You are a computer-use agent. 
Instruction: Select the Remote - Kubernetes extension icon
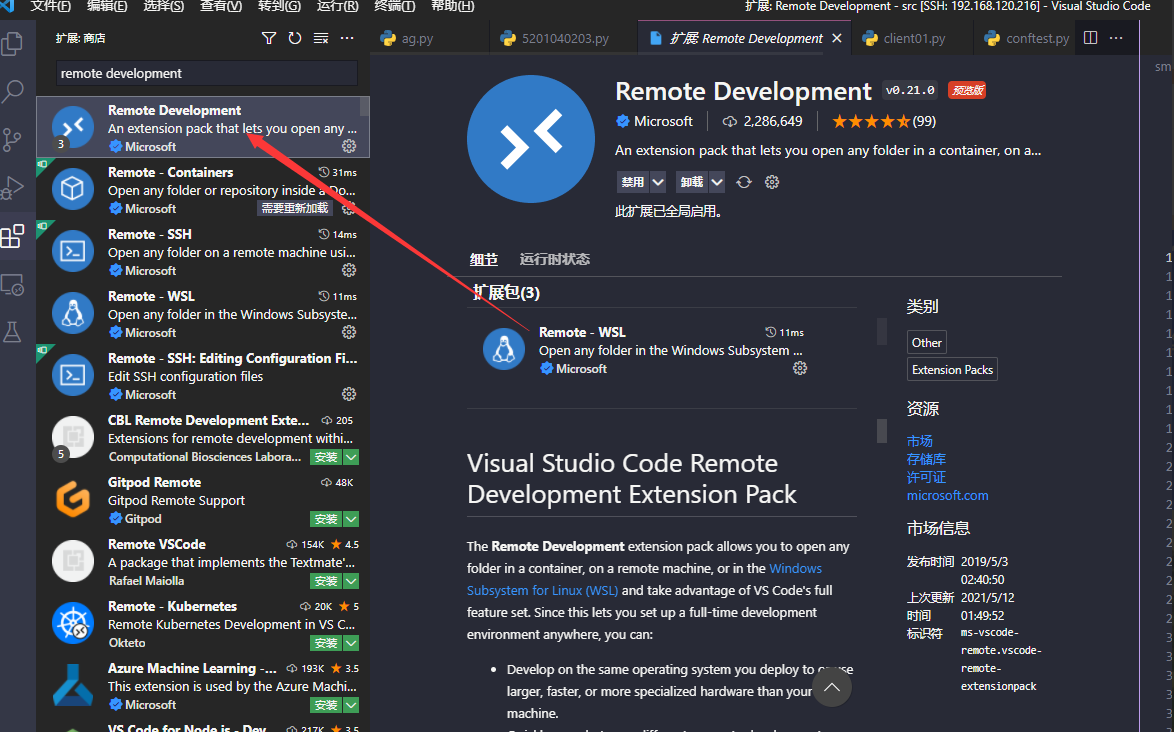click(73, 623)
